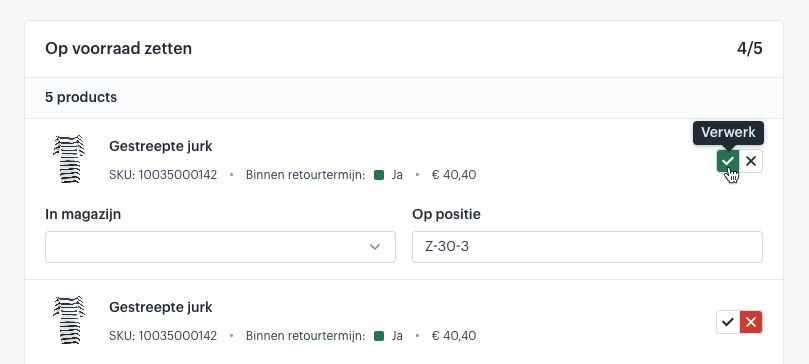Click the red X icon on second product
This screenshot has width=809, height=364.
(751, 322)
